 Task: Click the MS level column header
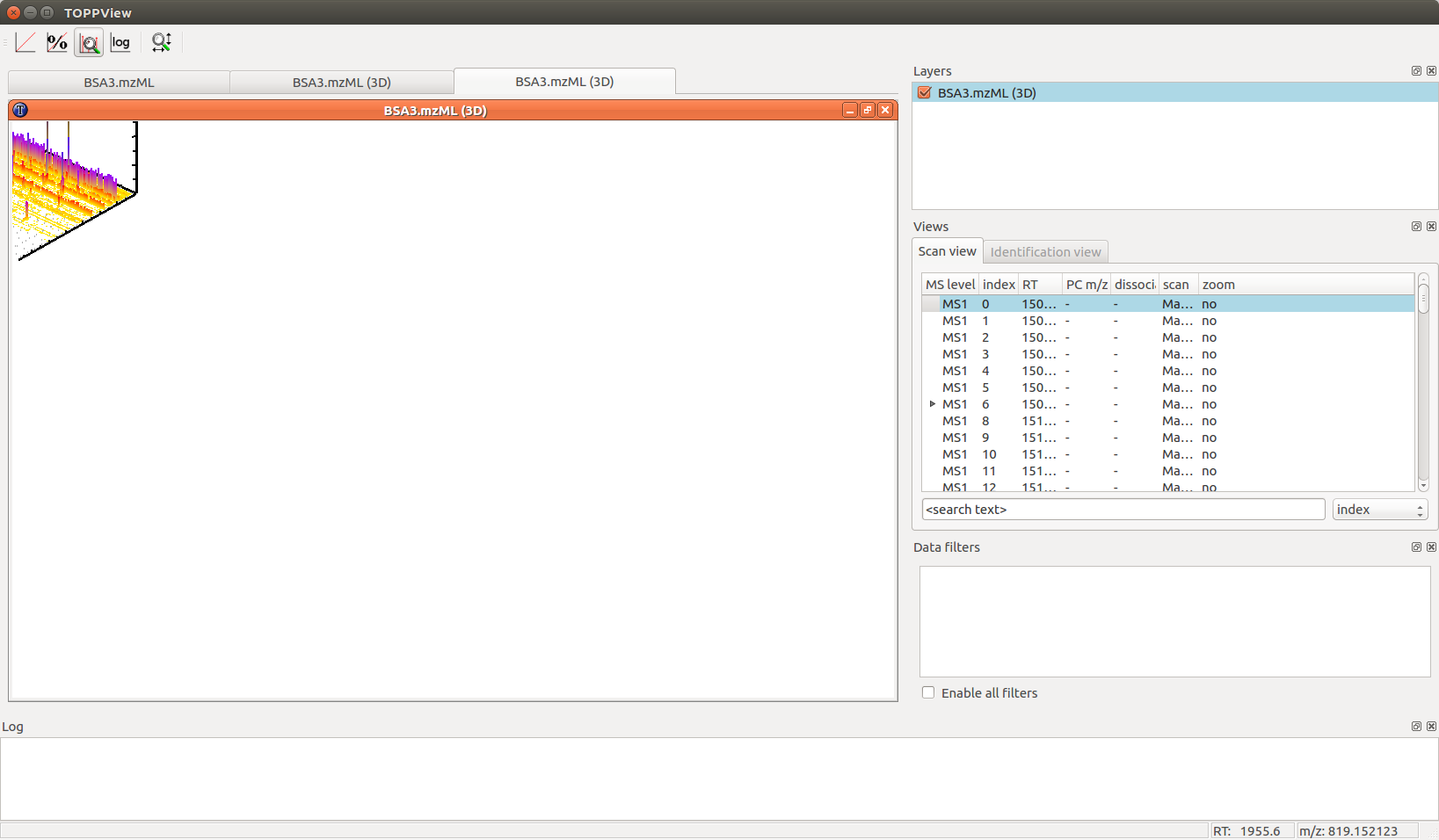coord(949,284)
